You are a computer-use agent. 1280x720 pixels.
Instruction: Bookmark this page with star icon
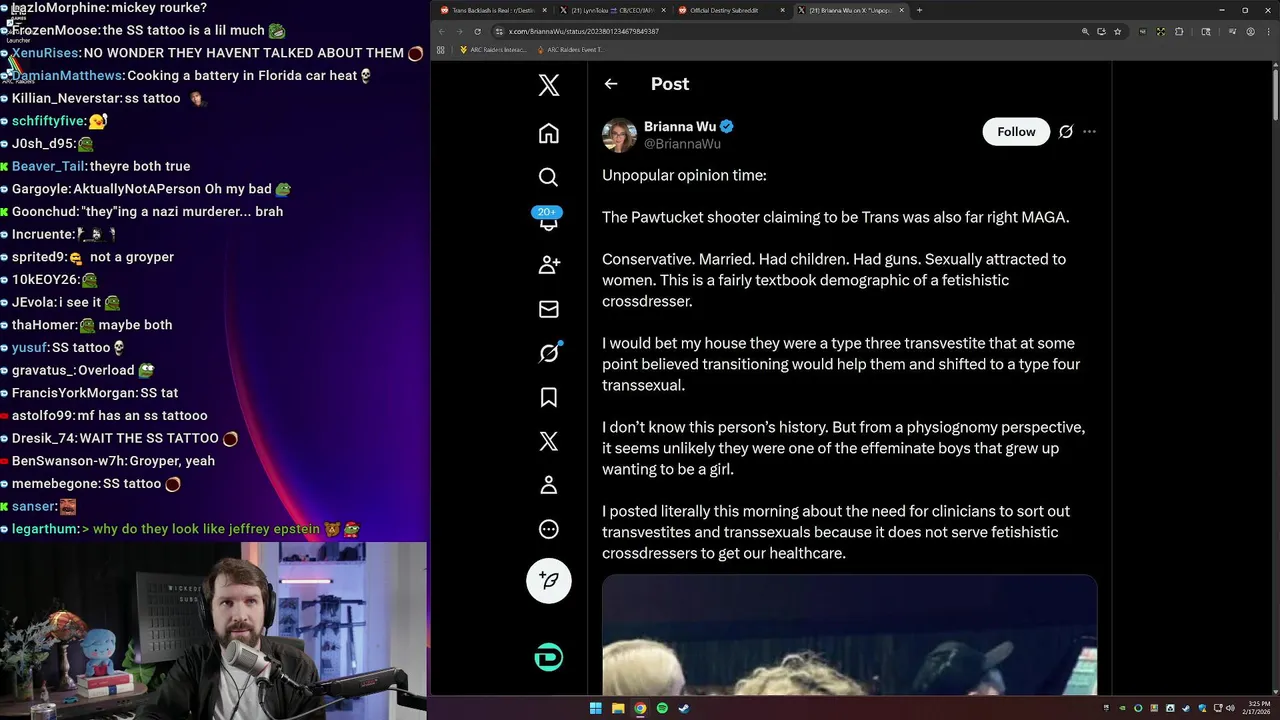1117,31
